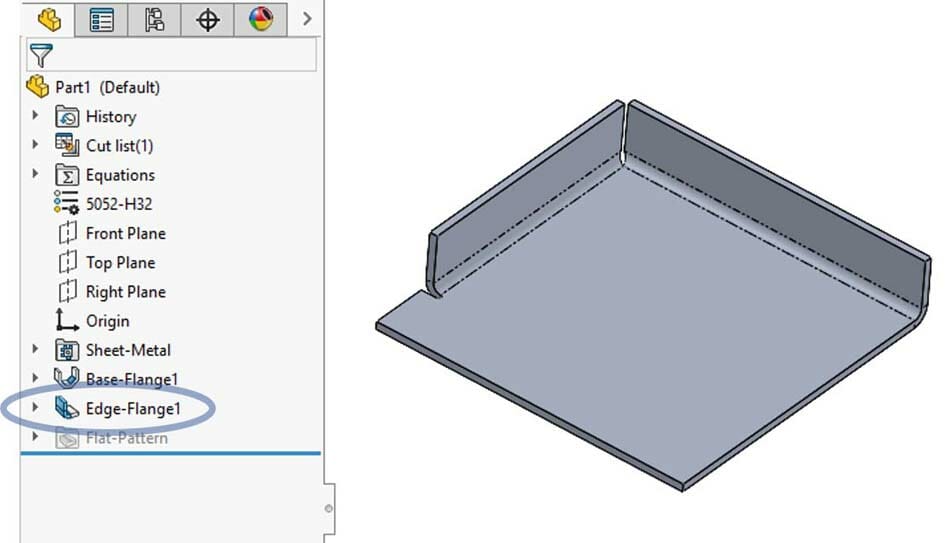
Task: Select the 5052-H32 material icon
Action: (x=66, y=203)
